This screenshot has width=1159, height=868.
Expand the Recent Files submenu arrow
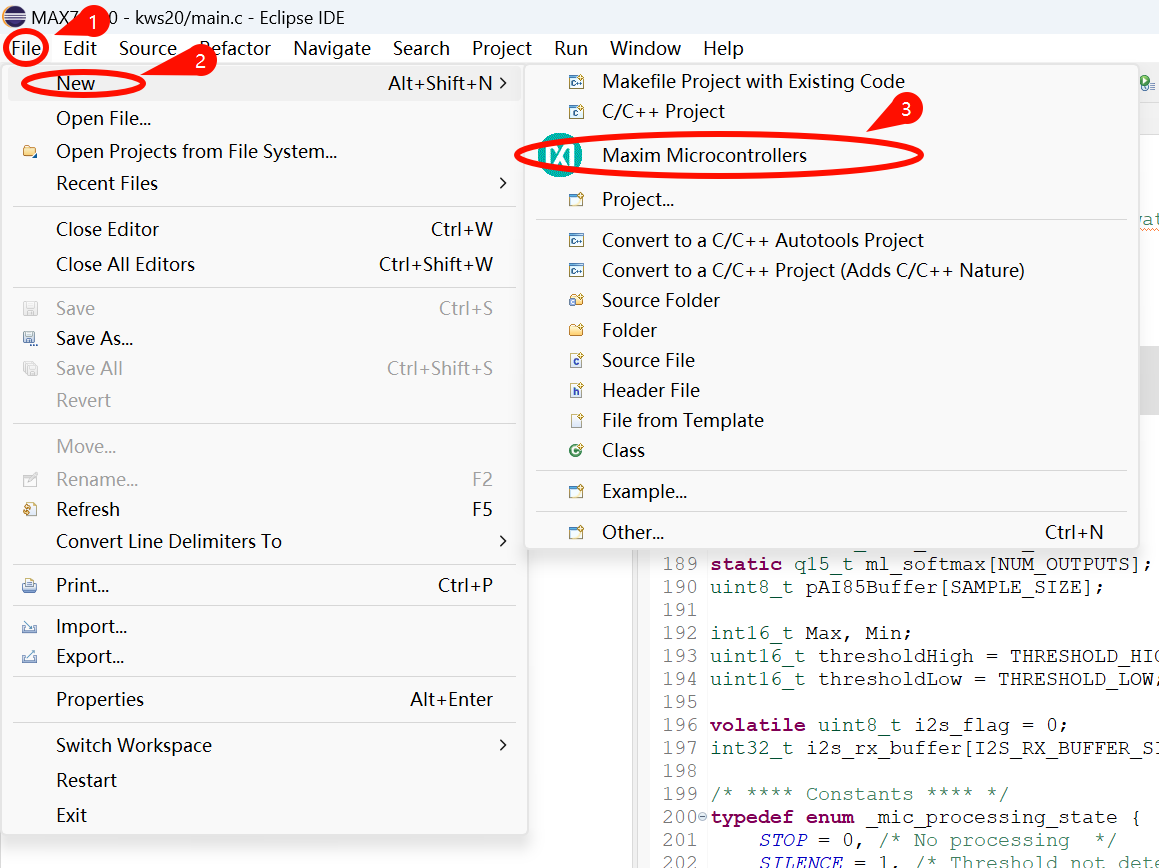pyautogui.click(x=503, y=183)
